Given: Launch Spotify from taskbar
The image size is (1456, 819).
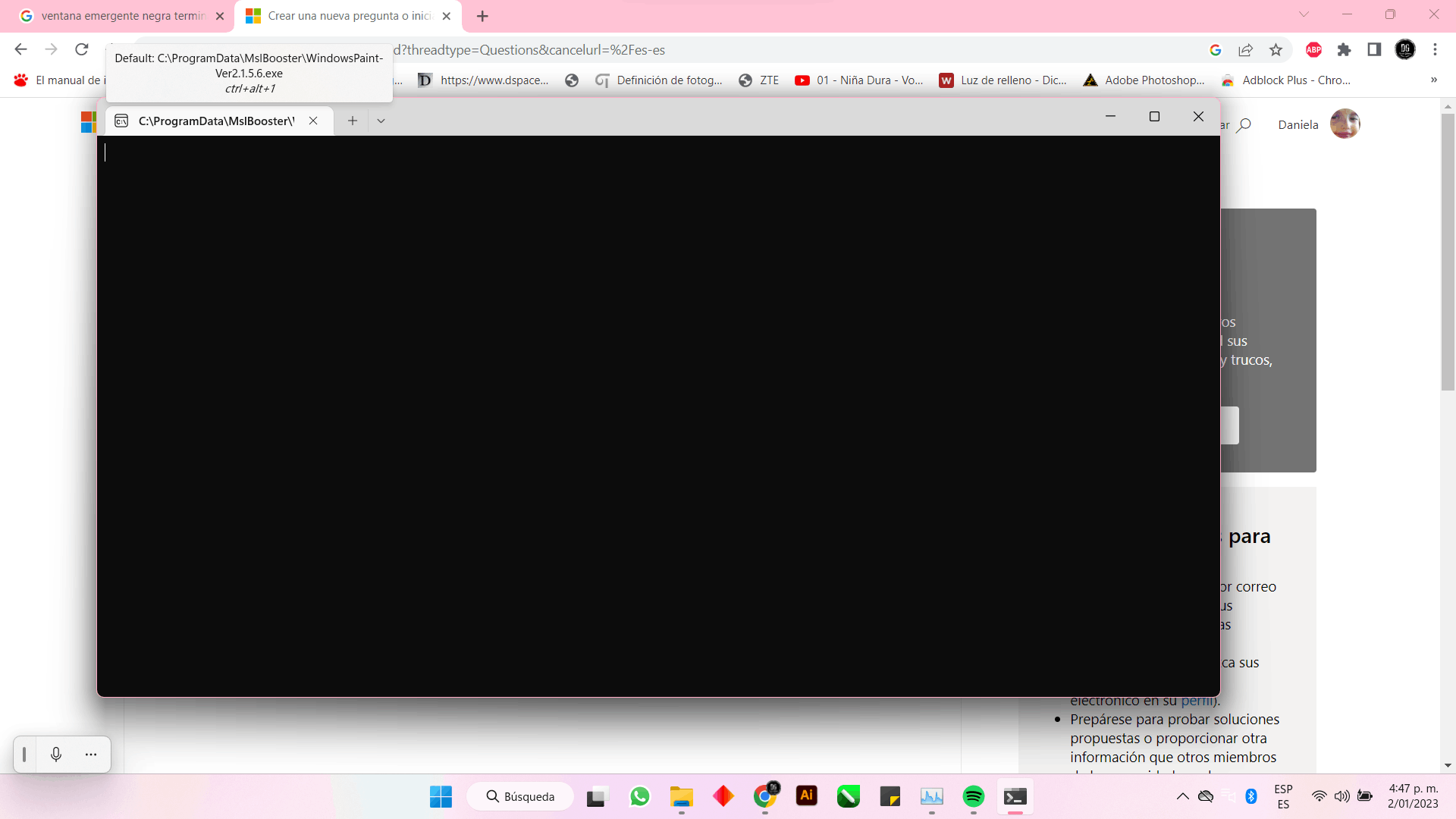Looking at the screenshot, I should (973, 796).
